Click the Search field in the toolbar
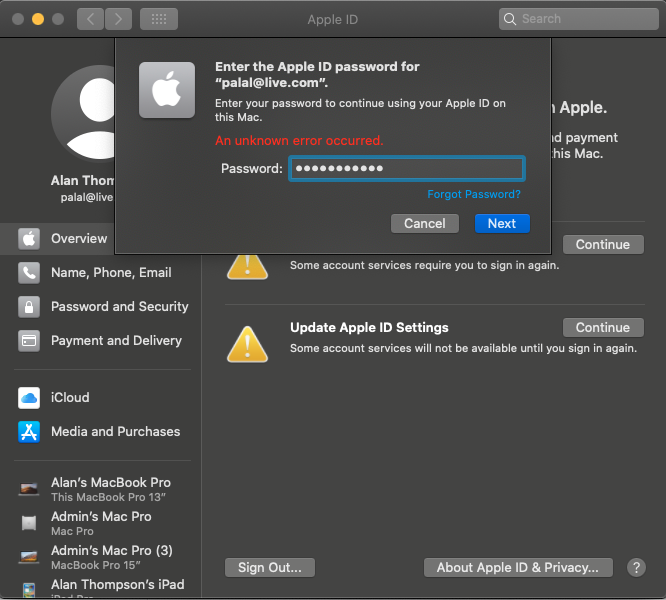 click(x=579, y=19)
